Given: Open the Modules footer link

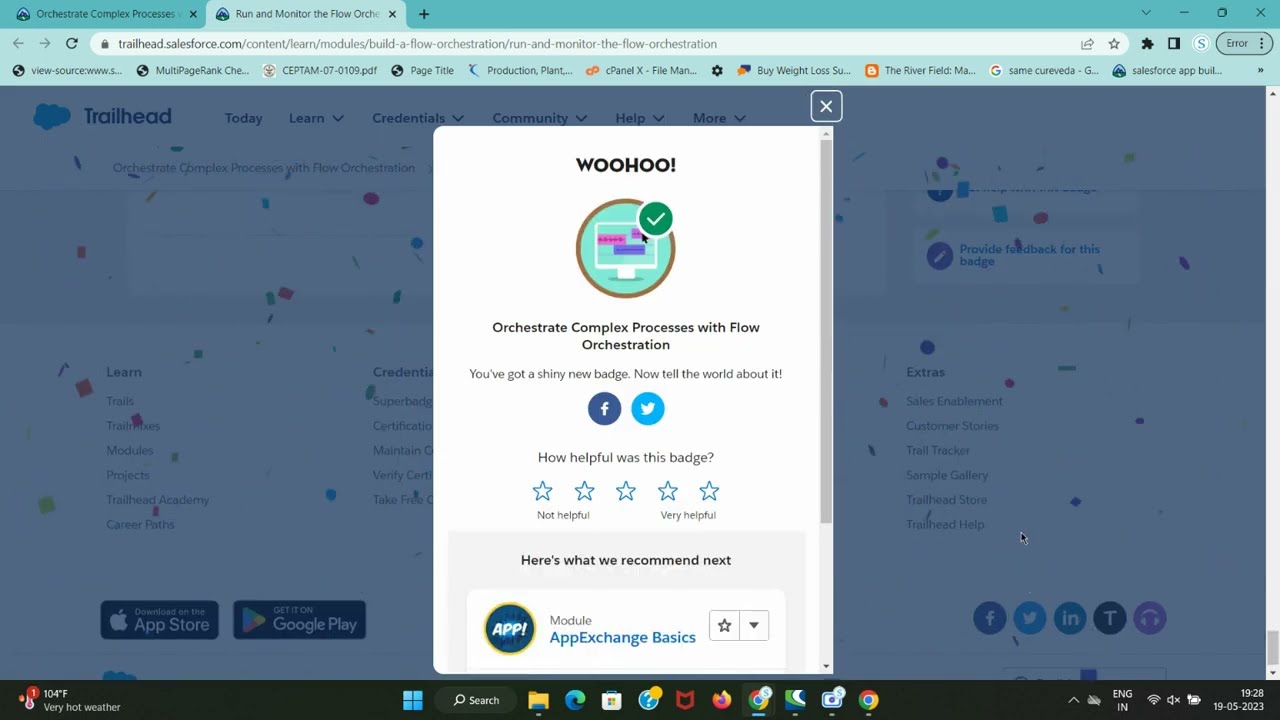Looking at the screenshot, I should [x=130, y=450].
